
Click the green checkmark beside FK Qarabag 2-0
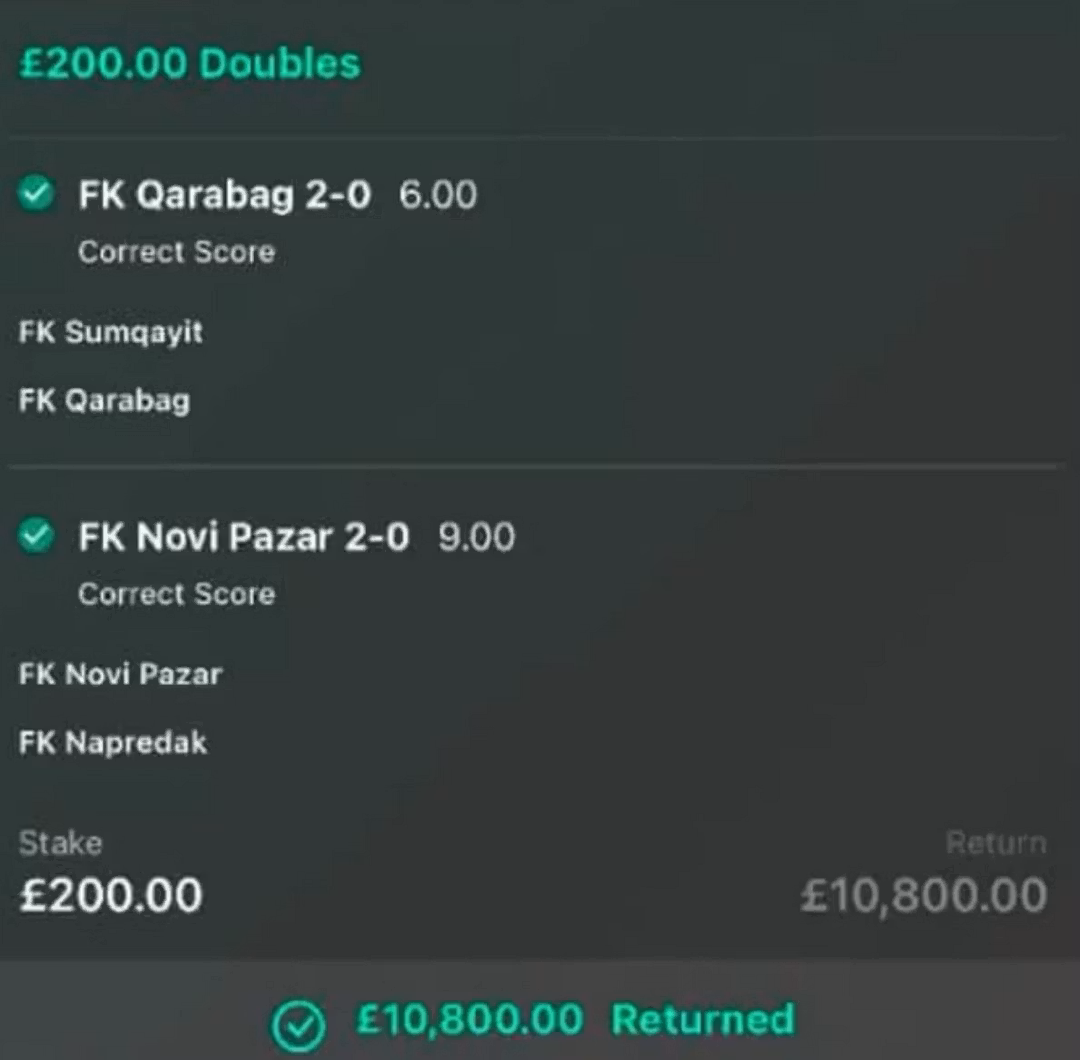click(x=36, y=194)
